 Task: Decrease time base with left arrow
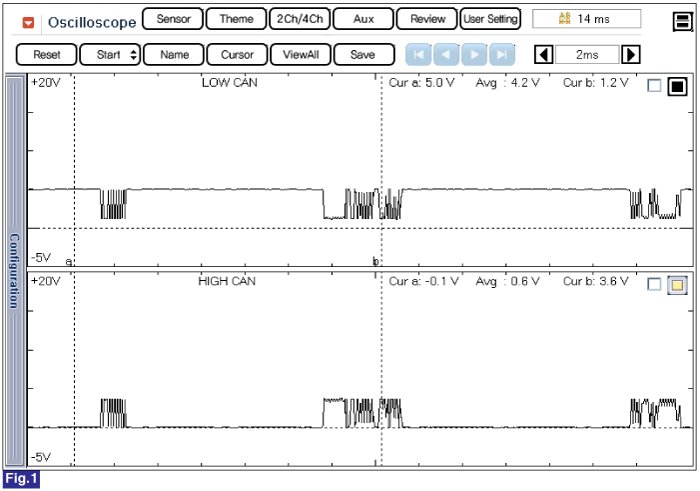(543, 55)
